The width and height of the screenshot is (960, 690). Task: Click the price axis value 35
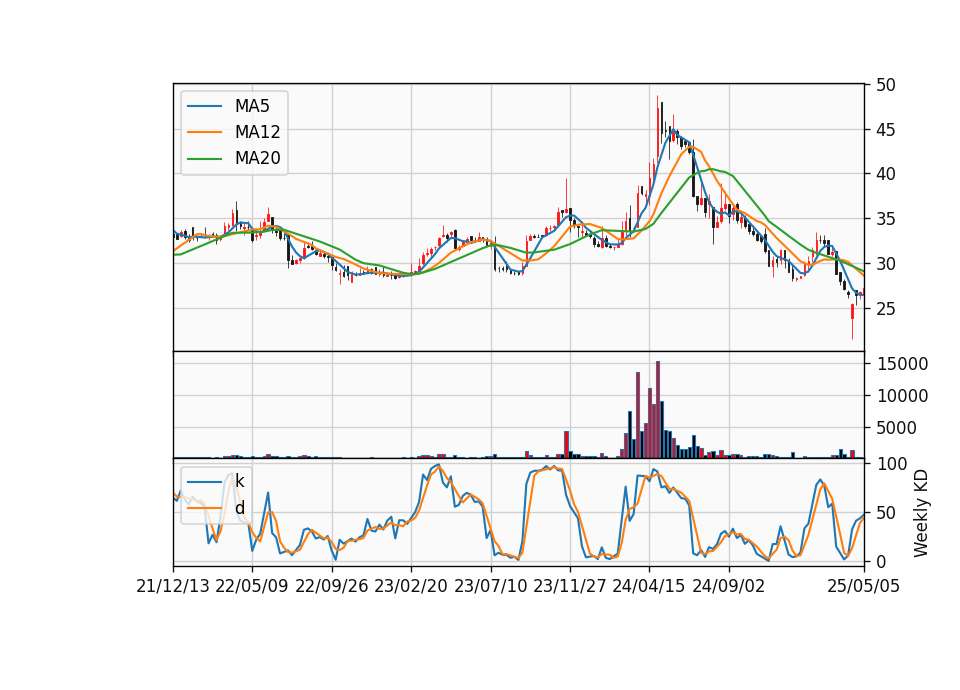point(885,219)
